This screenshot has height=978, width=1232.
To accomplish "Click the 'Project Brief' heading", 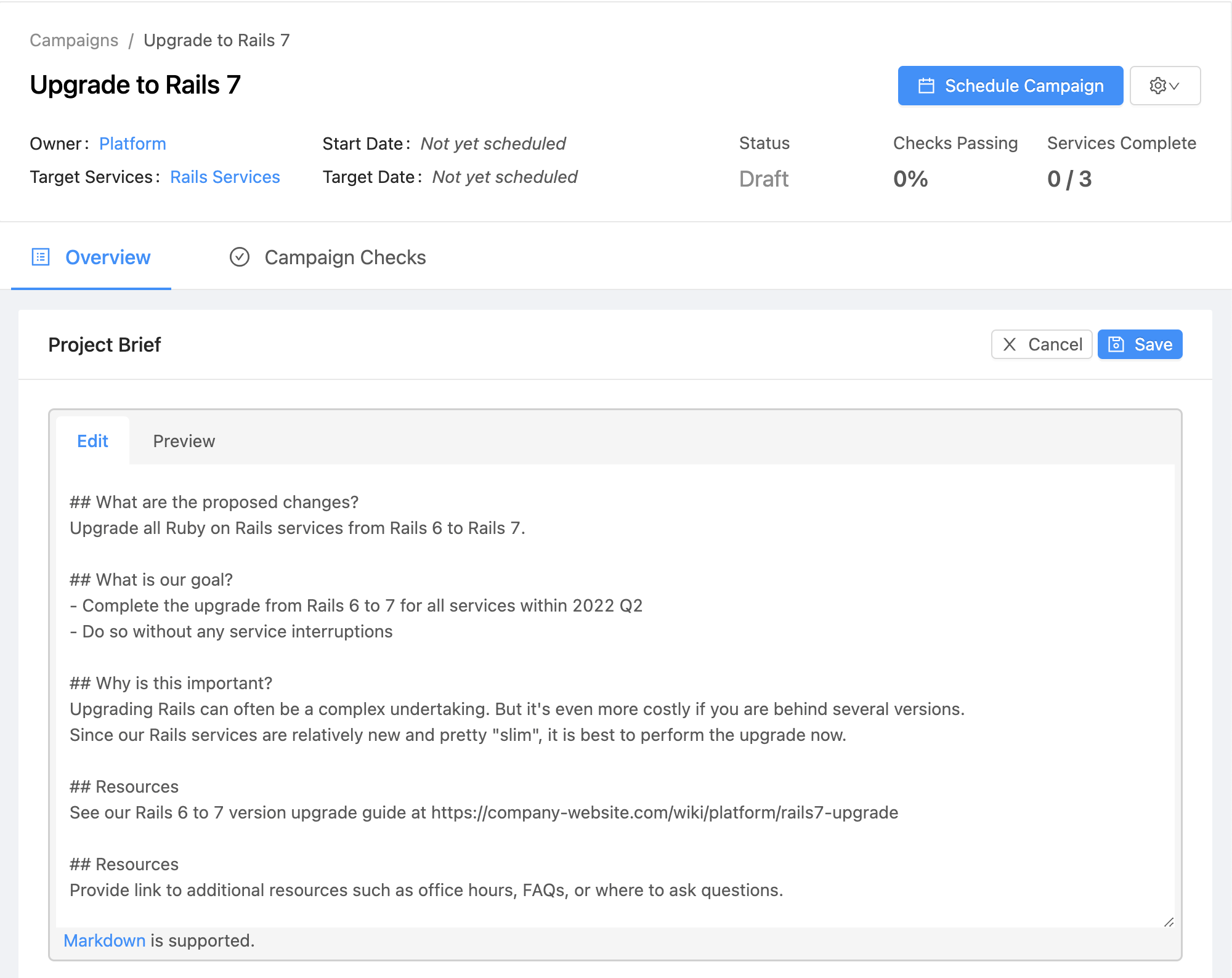I will coord(104,344).
